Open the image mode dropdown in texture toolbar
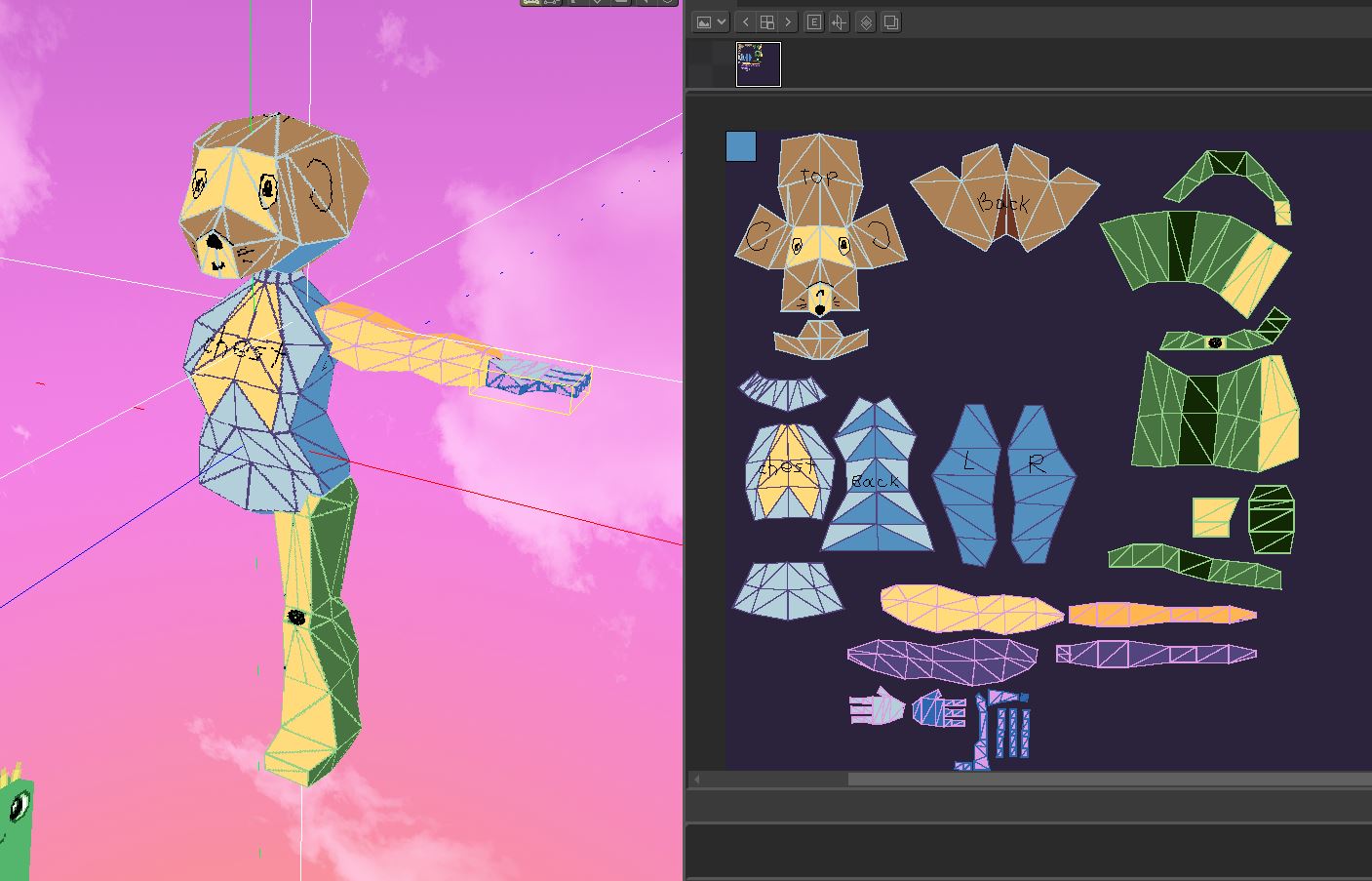Screen dimensions: 1372x881 [710, 22]
